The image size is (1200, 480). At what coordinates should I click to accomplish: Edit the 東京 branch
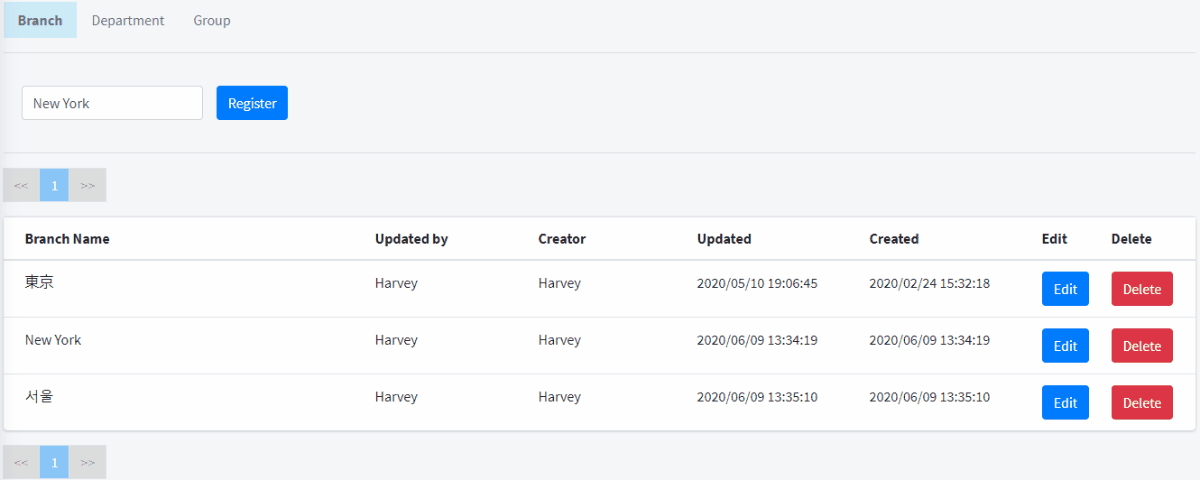(x=1065, y=289)
